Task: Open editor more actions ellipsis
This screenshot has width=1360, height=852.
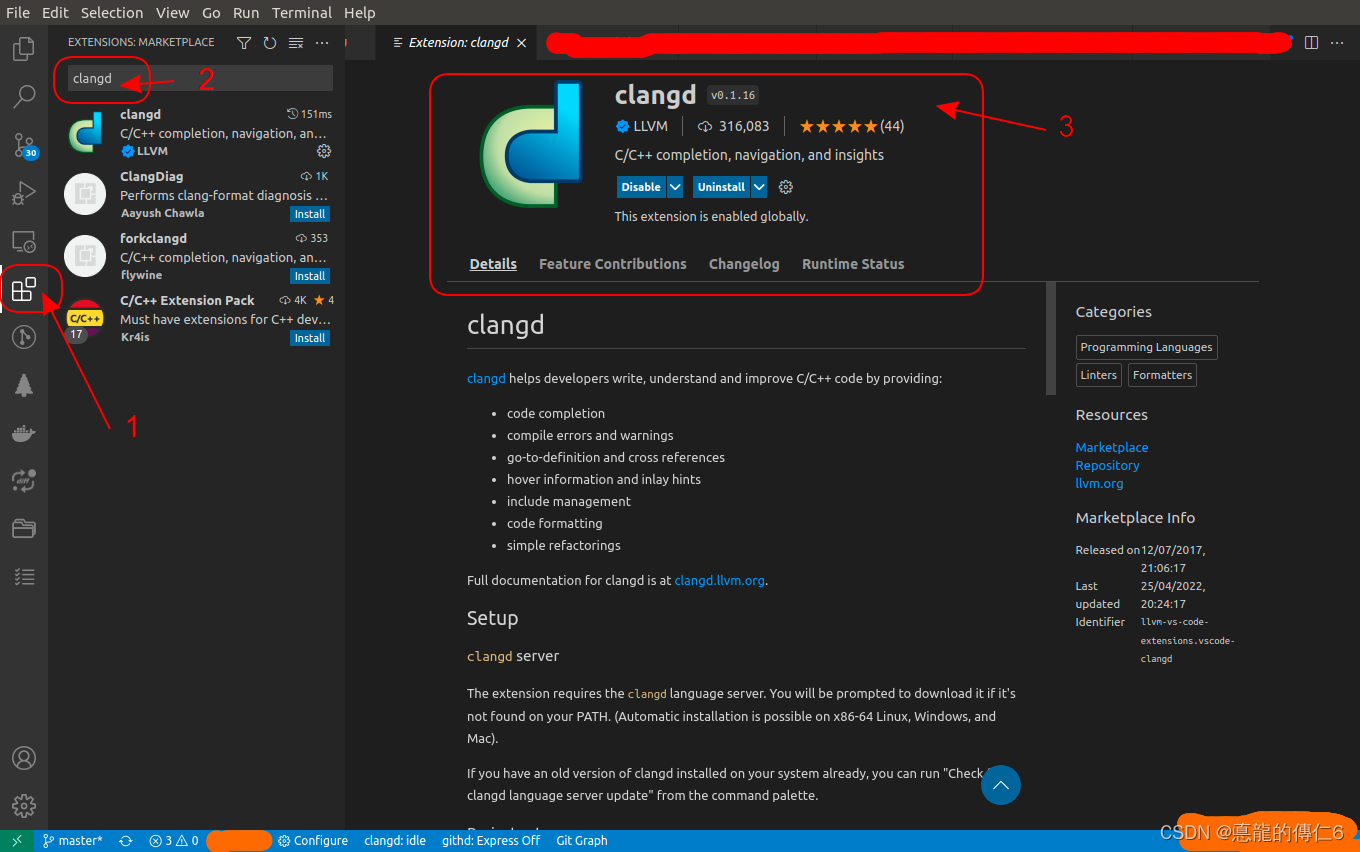Action: click(x=1338, y=43)
